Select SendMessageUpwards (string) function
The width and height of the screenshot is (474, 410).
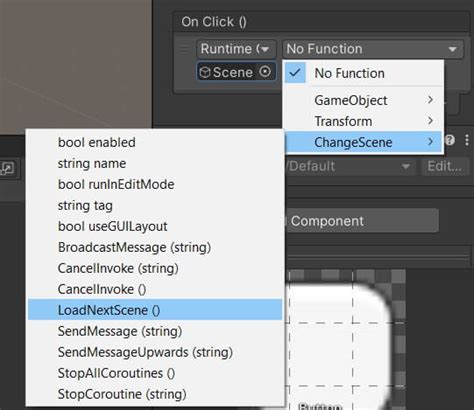click(155, 352)
